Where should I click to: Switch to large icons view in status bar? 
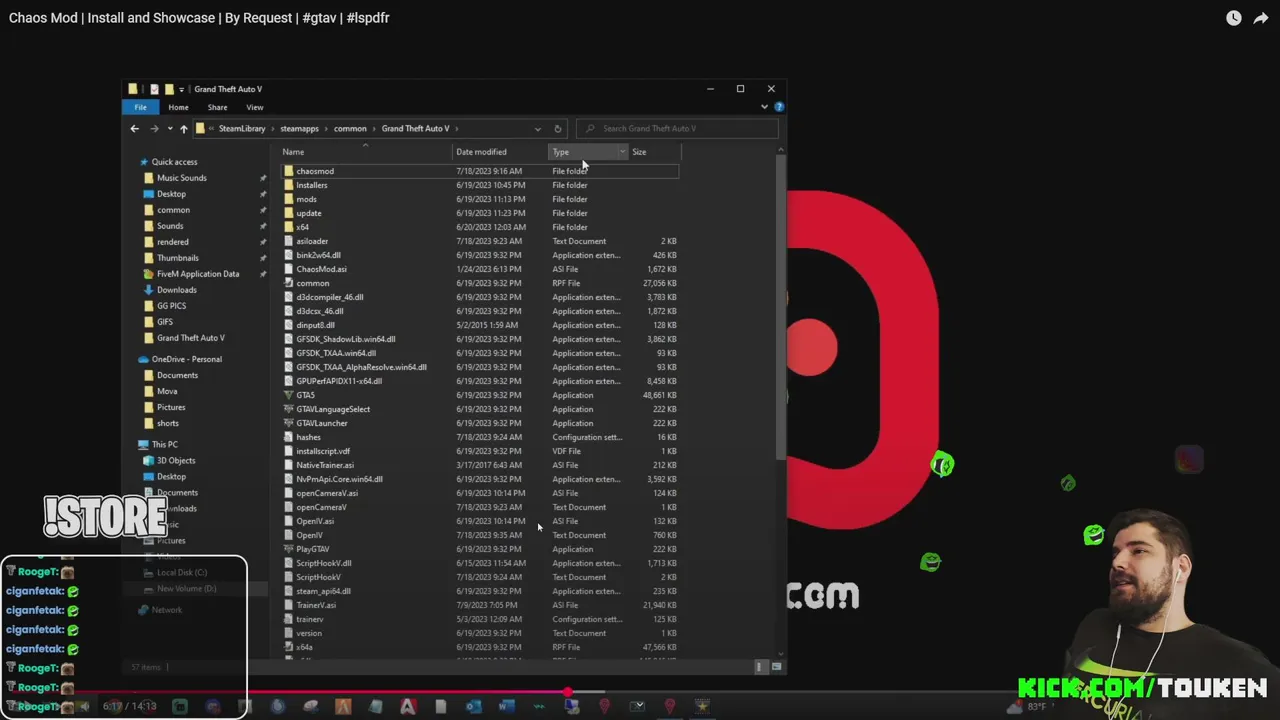click(x=776, y=666)
